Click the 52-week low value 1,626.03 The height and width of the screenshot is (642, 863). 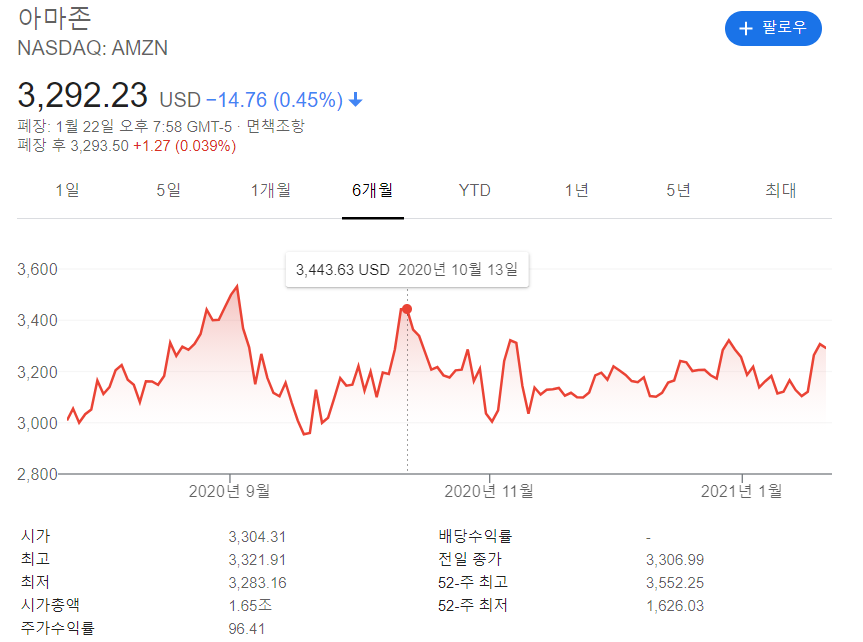tap(675, 606)
